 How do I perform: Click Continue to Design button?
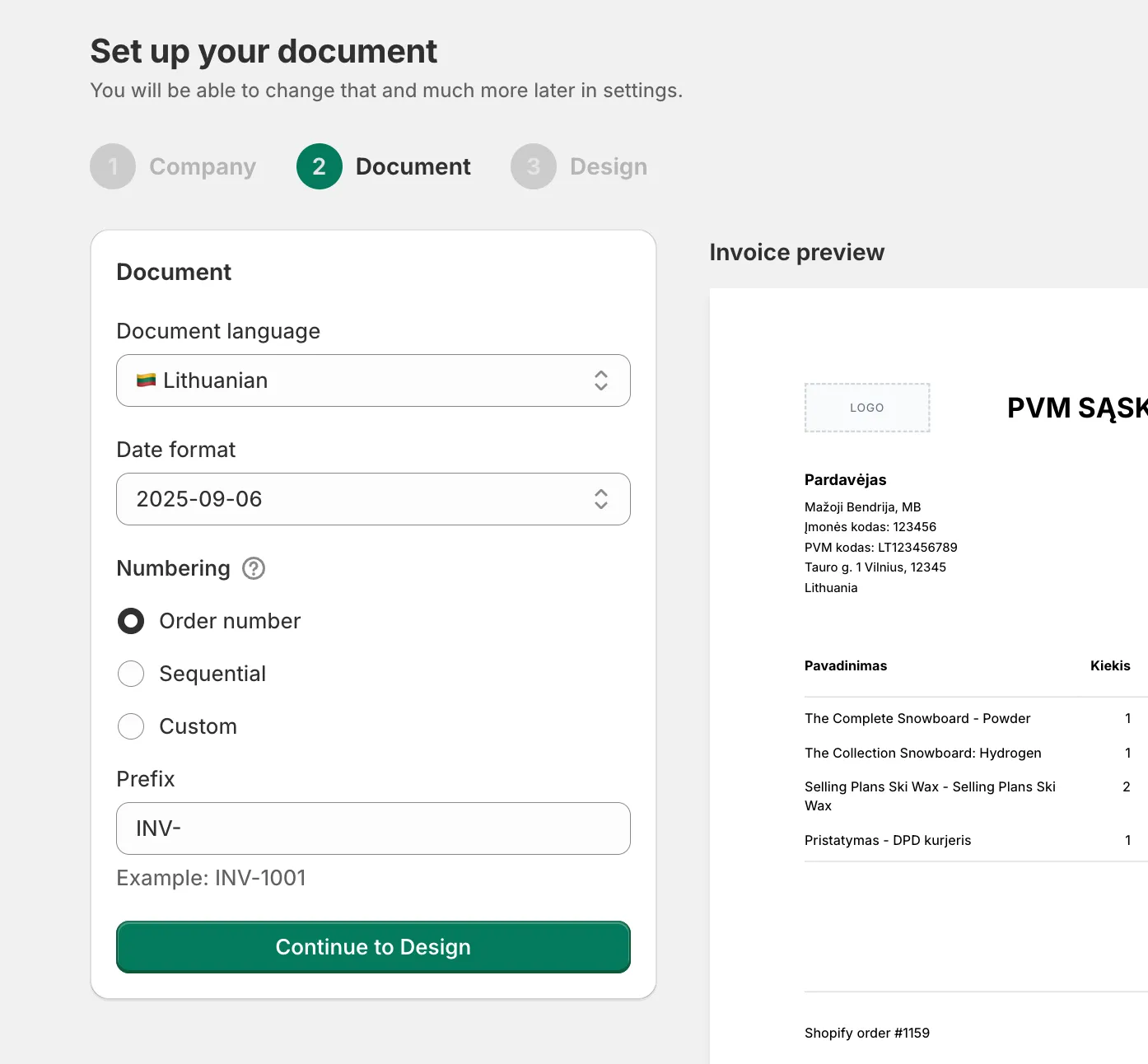[x=373, y=947]
